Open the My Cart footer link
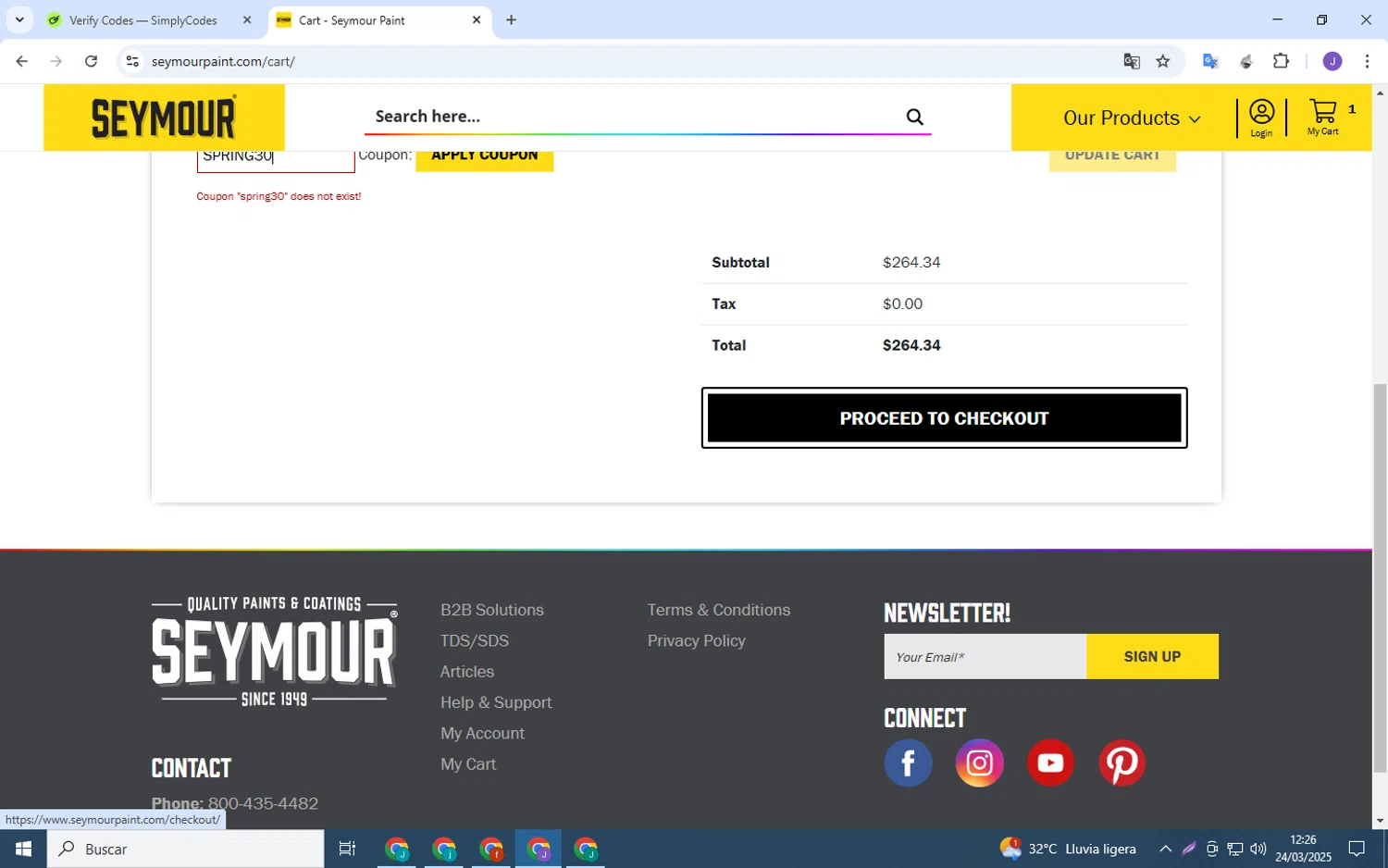 tap(468, 764)
